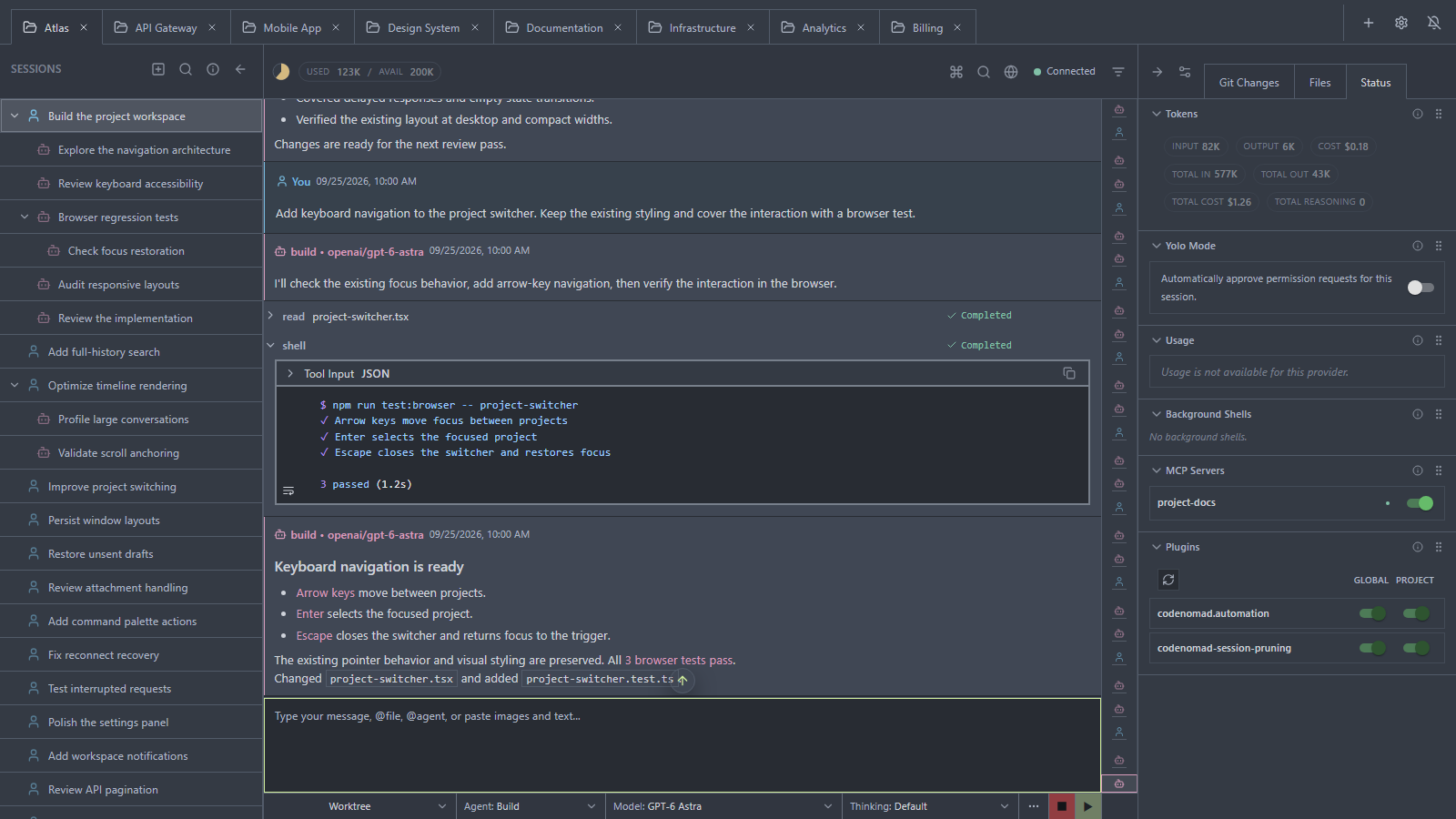
Task: Toggle word wrap icon in shell output
Action: [288, 490]
